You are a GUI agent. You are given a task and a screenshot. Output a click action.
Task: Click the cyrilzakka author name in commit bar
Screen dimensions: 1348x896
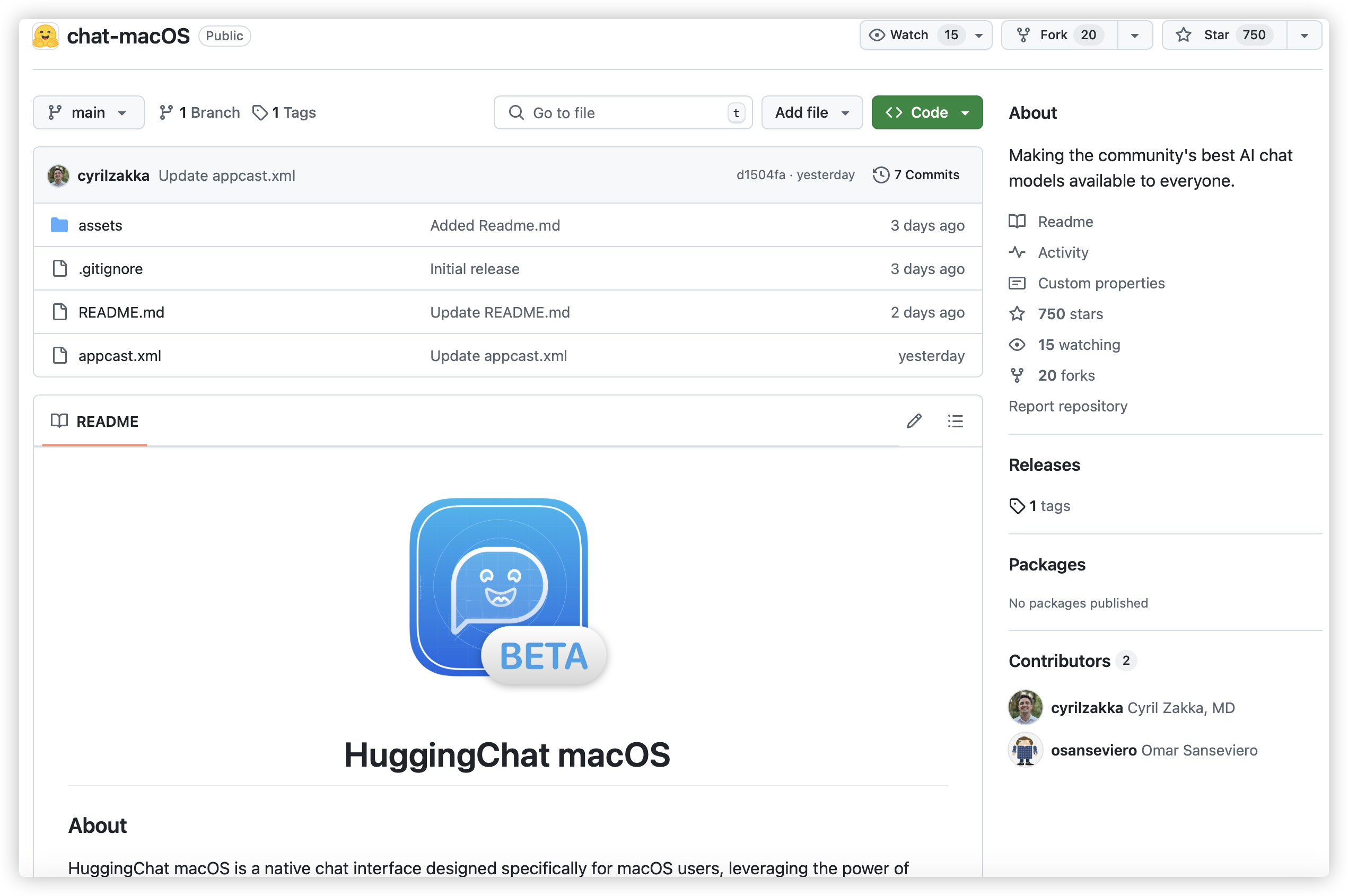click(113, 175)
